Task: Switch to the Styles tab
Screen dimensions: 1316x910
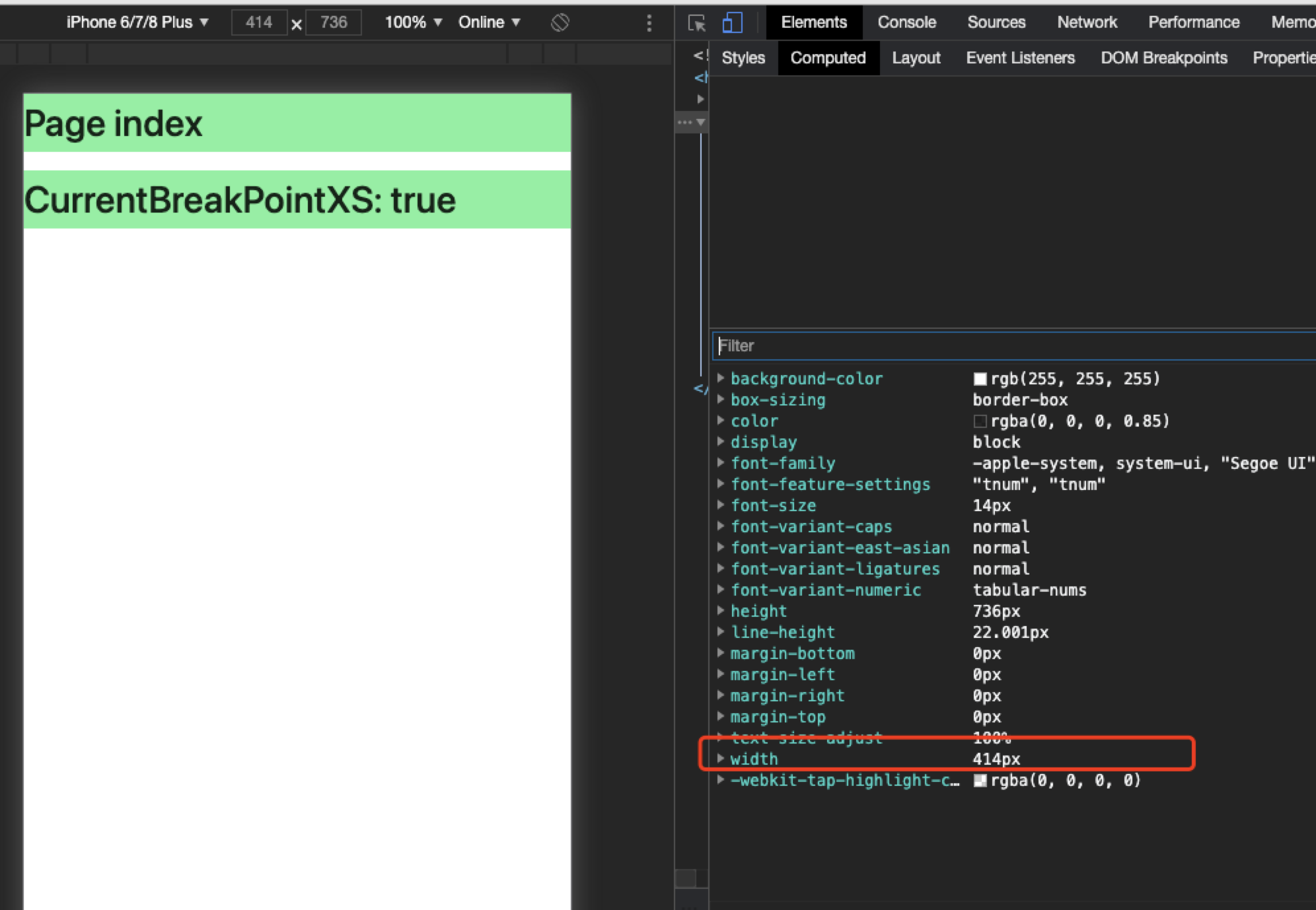Action: tap(743, 58)
